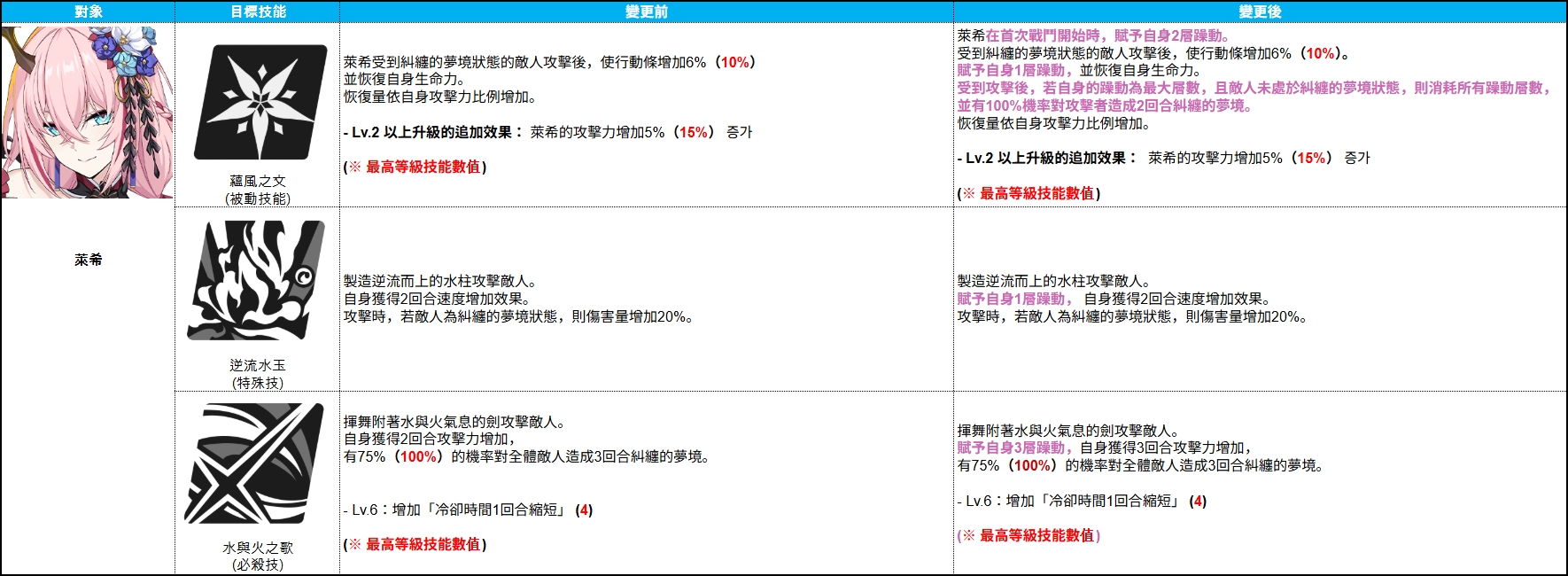Click the 逆流水玉 special skill icon

pyautogui.click(x=256, y=280)
